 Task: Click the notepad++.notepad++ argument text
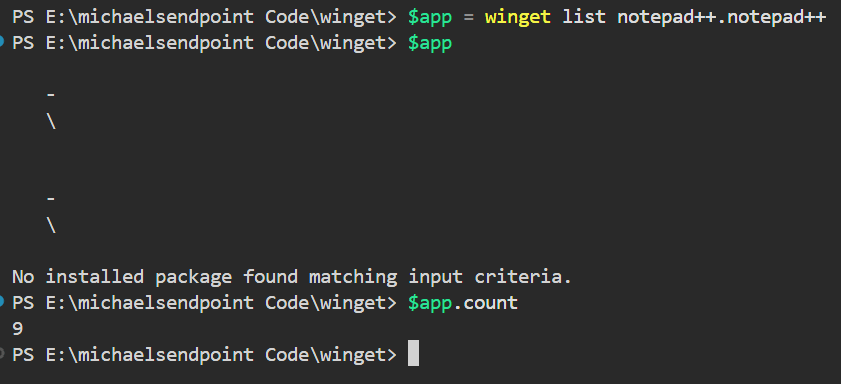pyautogui.click(x=721, y=17)
